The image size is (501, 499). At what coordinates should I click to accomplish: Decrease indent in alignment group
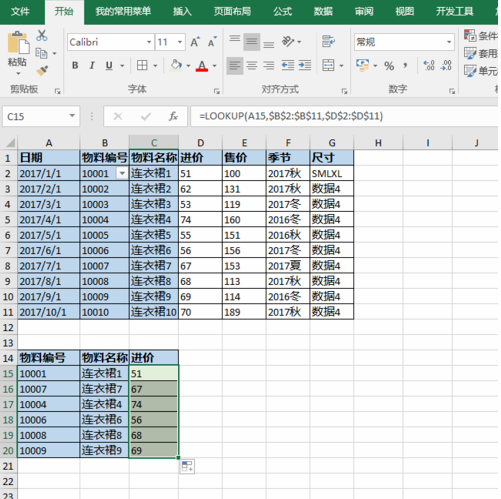[x=287, y=65]
